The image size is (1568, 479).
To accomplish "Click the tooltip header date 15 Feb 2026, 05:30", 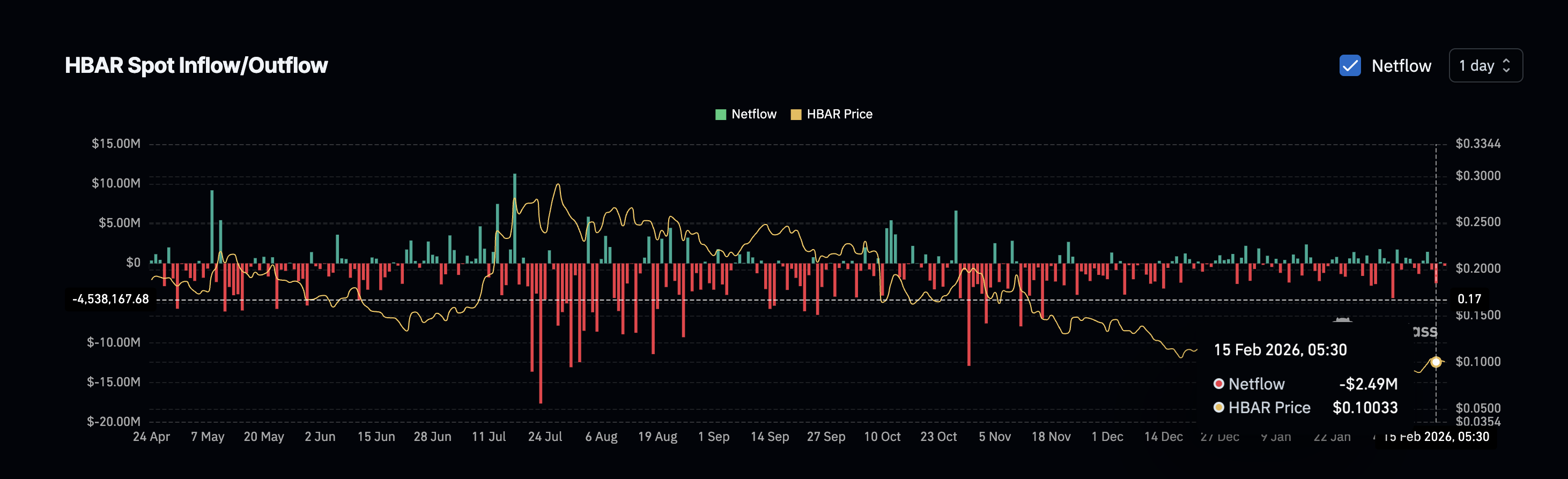I will (1280, 350).
